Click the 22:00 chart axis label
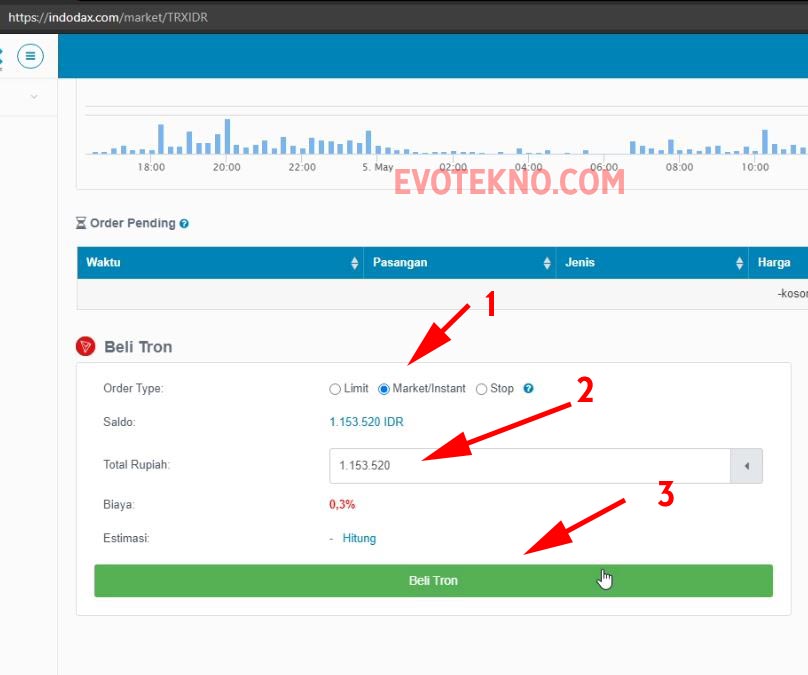The width and height of the screenshot is (808, 675). (x=302, y=167)
